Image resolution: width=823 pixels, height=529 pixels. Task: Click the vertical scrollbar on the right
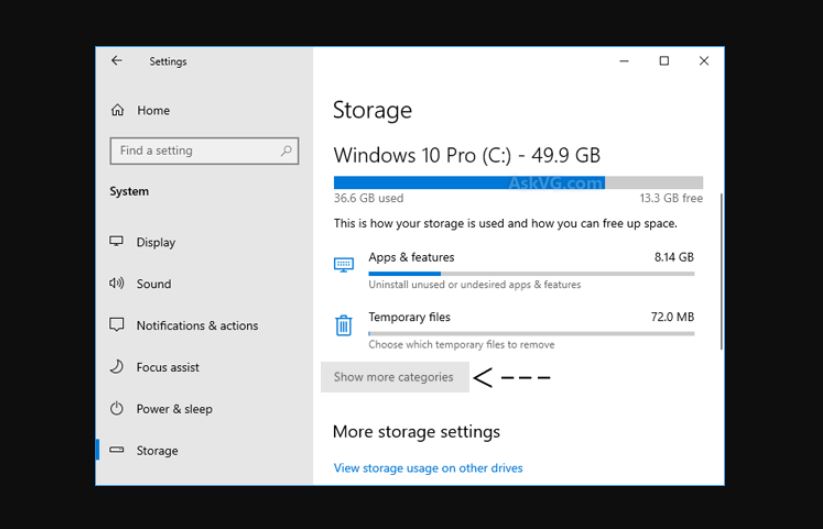[x=722, y=271]
